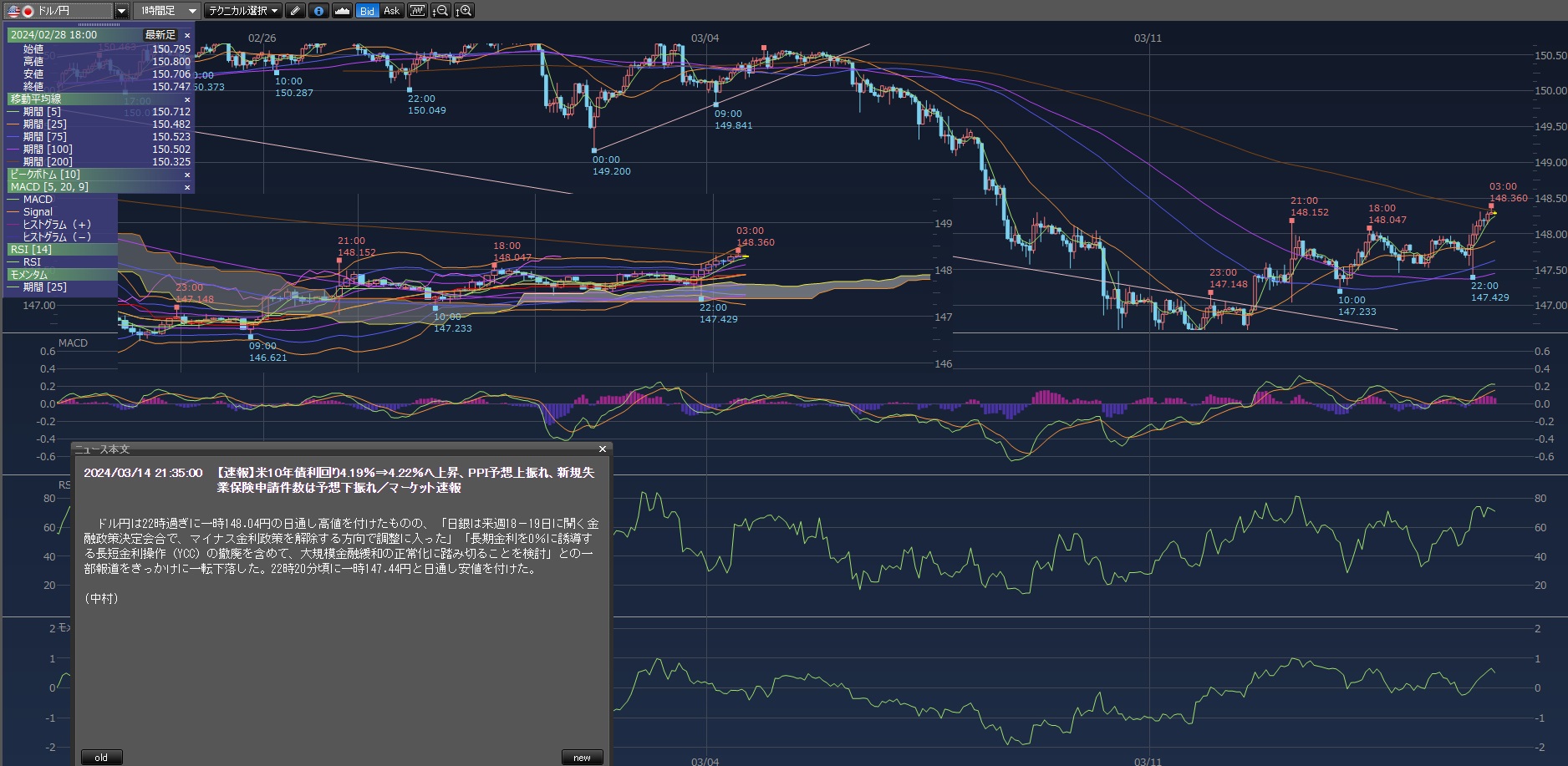Click the new button in news window

582,758
